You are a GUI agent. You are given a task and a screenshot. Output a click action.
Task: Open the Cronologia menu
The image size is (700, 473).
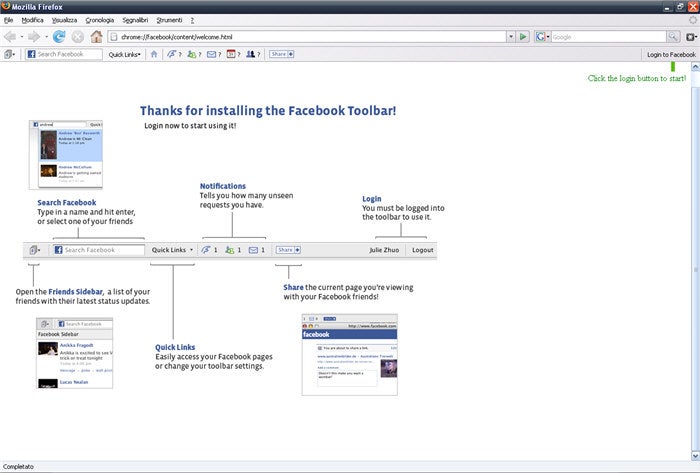100,20
